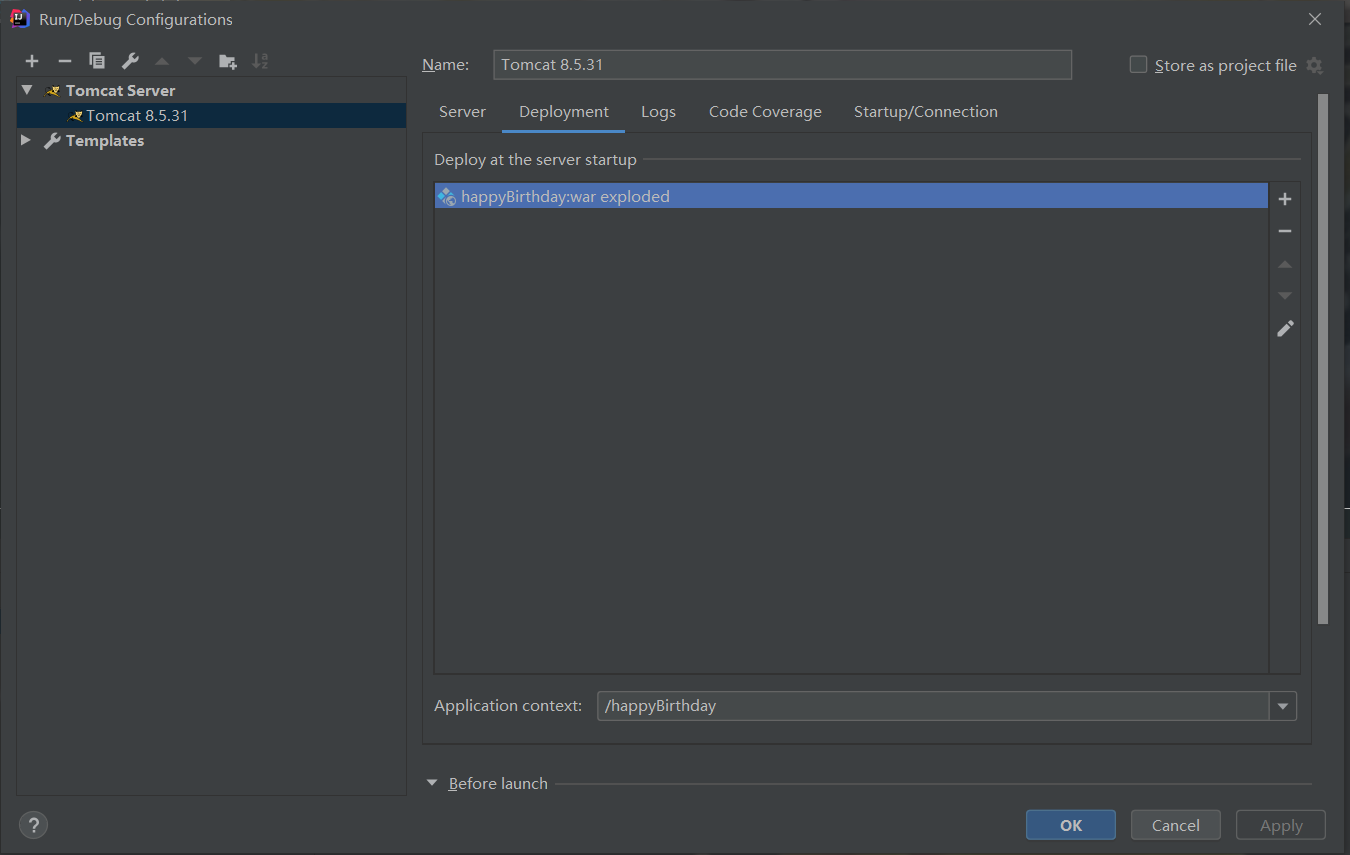
Task: Sort configurations alphabetically
Action: click(x=260, y=61)
